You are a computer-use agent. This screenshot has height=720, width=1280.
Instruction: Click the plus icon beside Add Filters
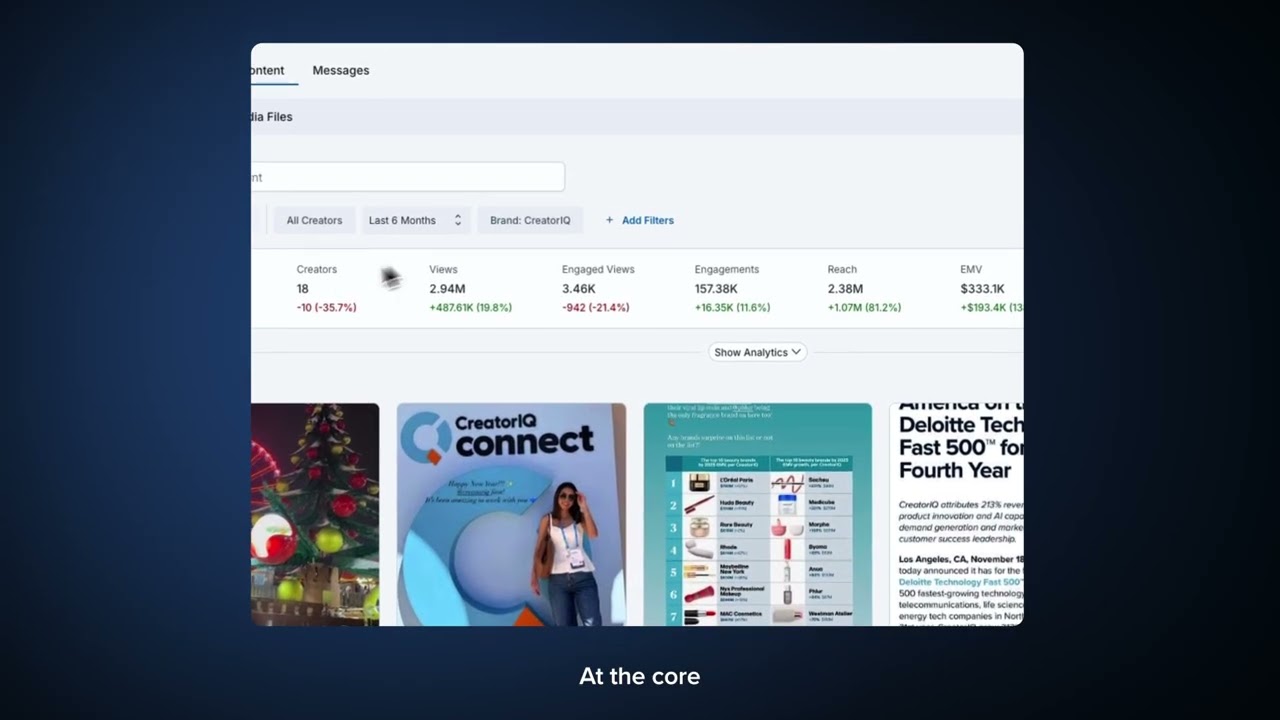[610, 220]
